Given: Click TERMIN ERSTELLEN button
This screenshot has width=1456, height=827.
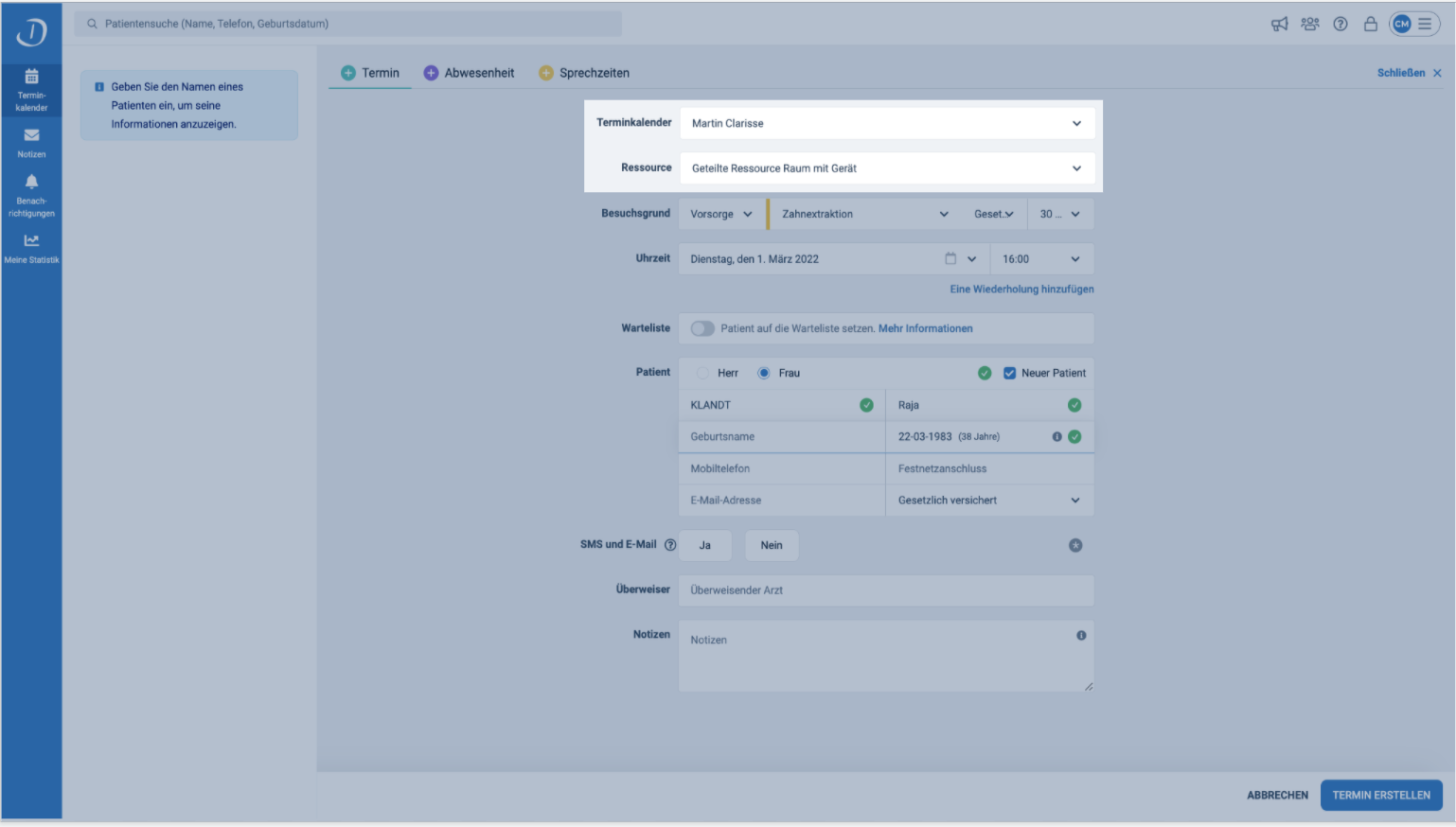Looking at the screenshot, I should point(1381,795).
